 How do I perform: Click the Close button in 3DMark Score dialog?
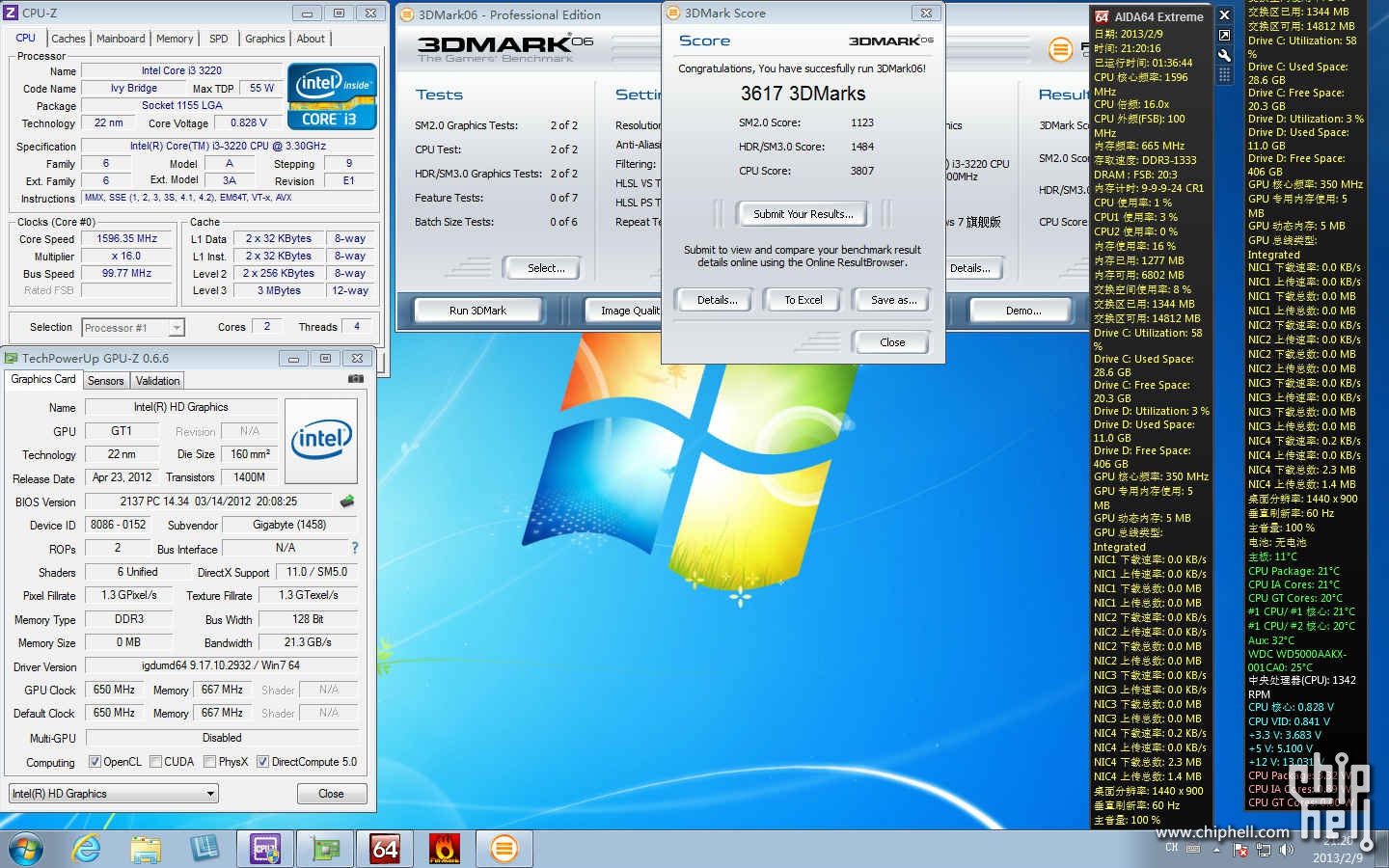coord(892,342)
